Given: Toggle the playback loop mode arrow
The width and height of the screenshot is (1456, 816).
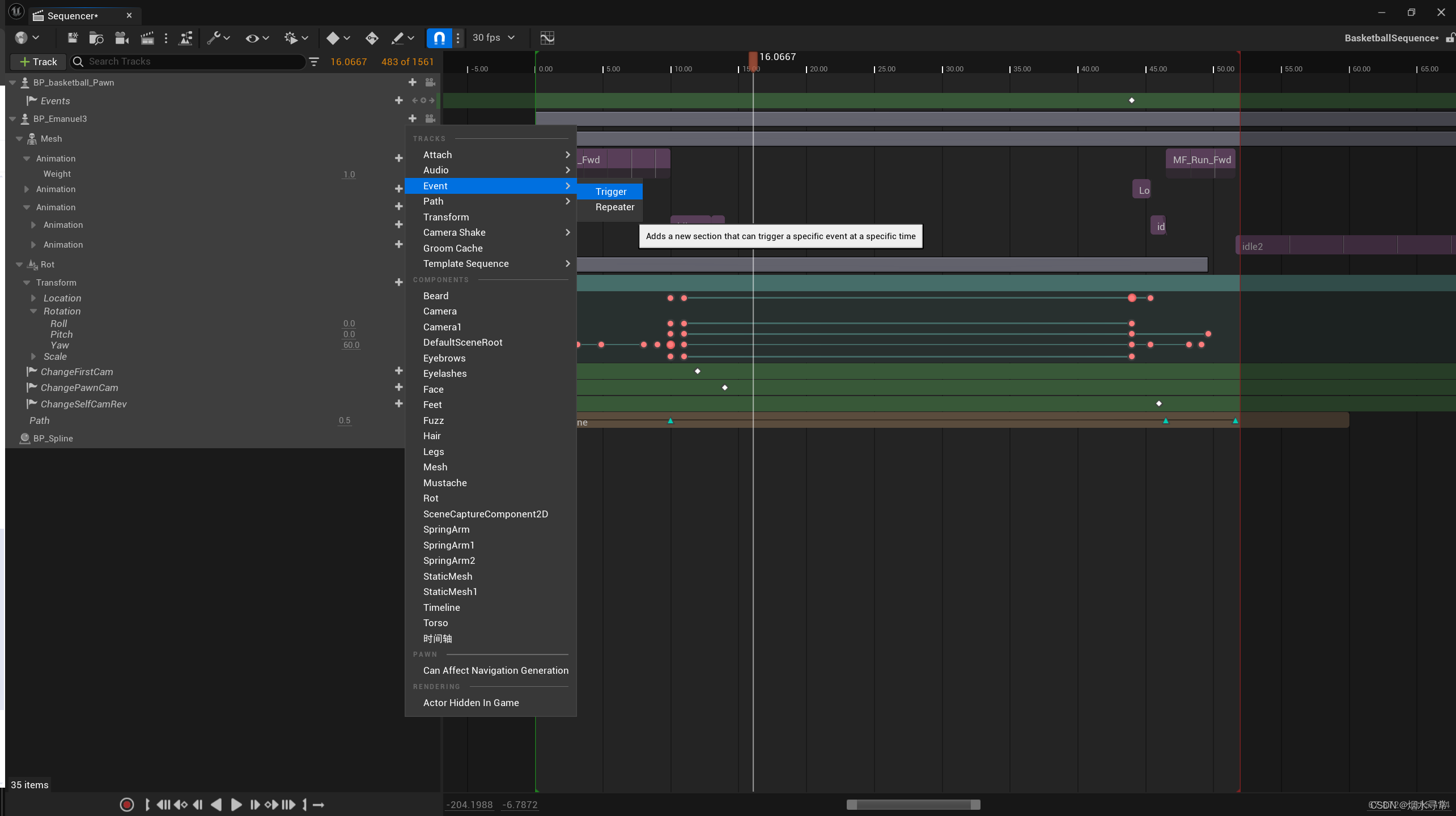Looking at the screenshot, I should tap(319, 805).
